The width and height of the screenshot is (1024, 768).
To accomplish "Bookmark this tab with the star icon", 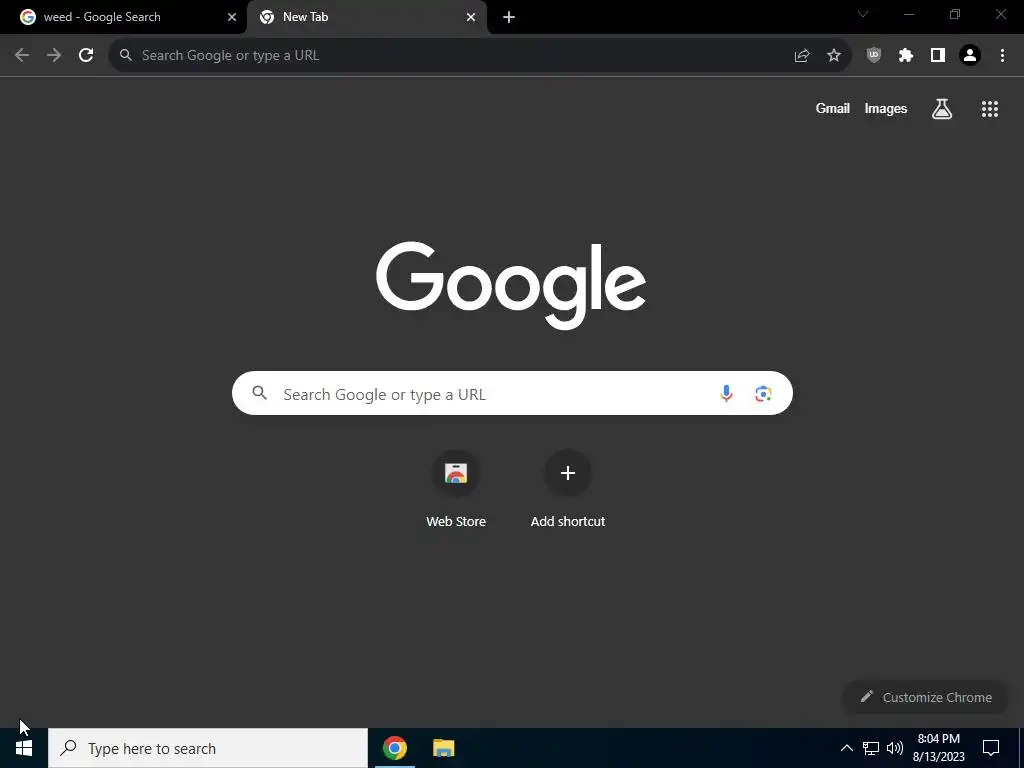I will point(834,56).
